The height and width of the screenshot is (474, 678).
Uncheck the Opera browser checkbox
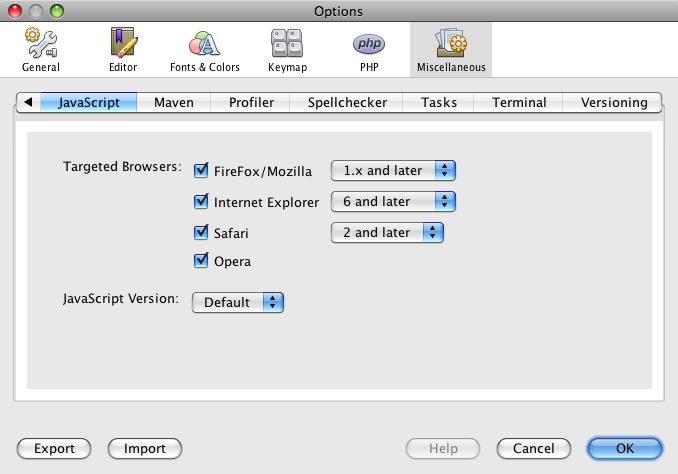point(201,262)
